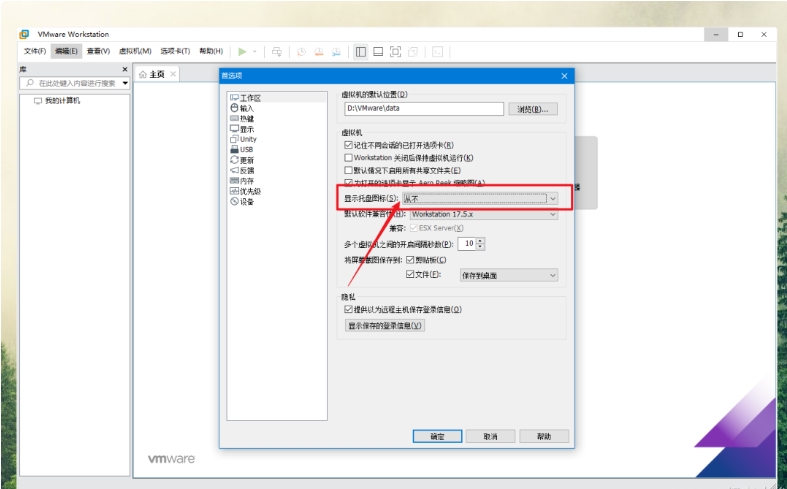Image resolution: width=787 pixels, height=489 pixels.
Task: Open the Unity preferences category
Action: click(x=247, y=139)
